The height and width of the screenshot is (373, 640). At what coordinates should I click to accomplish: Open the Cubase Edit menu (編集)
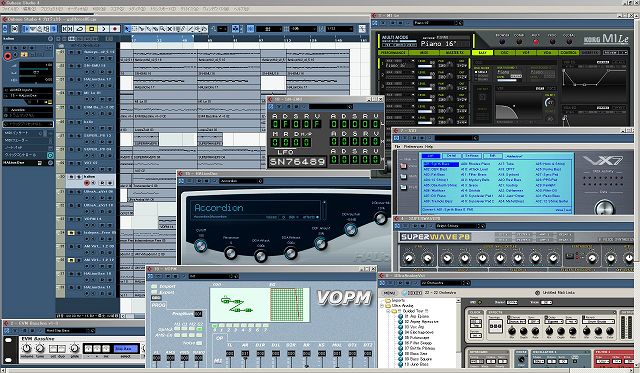point(29,9)
